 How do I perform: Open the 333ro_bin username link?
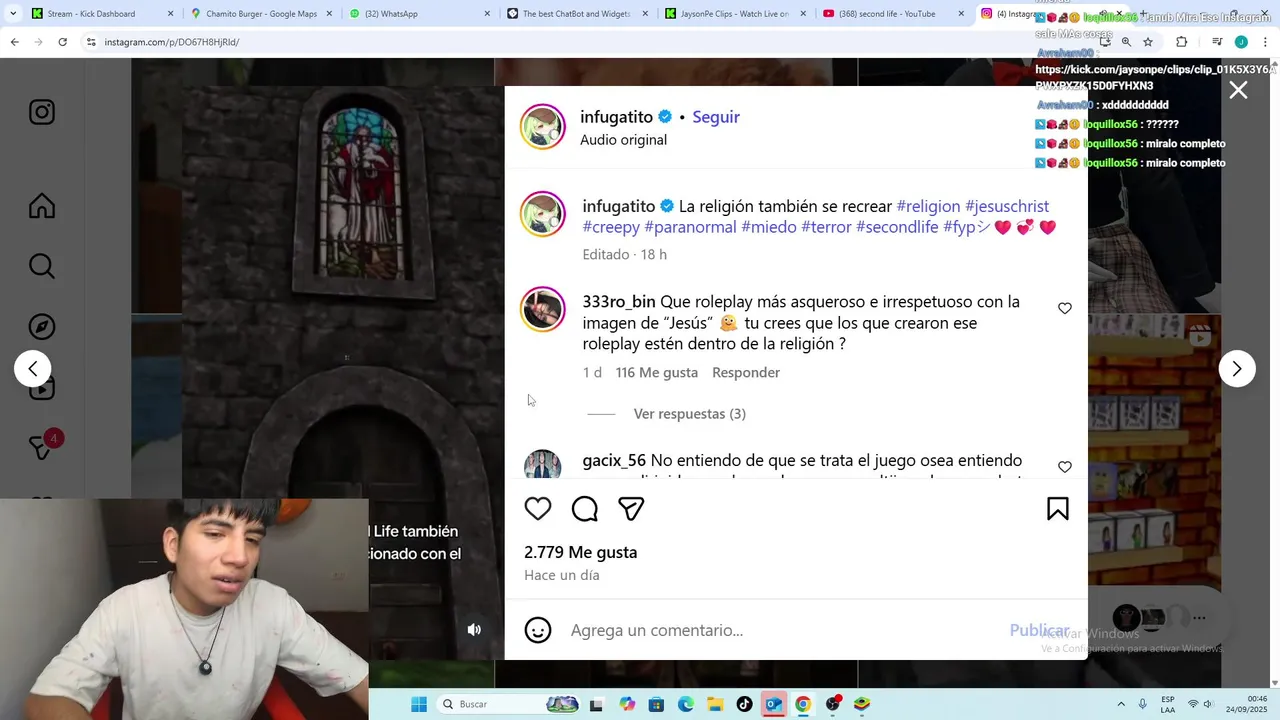click(619, 302)
